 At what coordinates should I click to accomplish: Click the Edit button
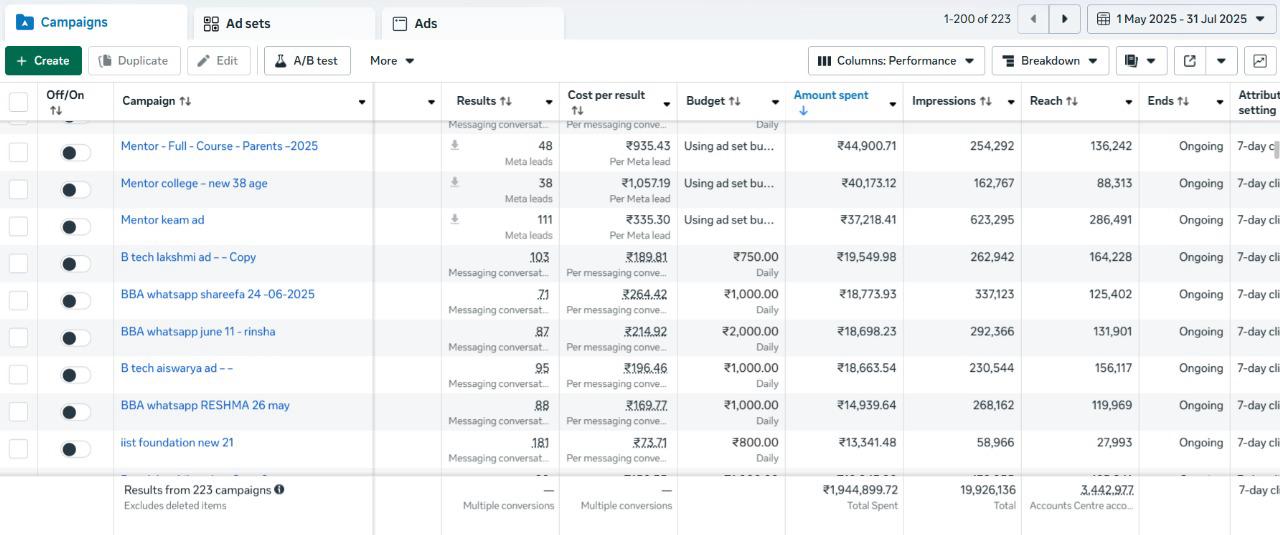tap(218, 61)
